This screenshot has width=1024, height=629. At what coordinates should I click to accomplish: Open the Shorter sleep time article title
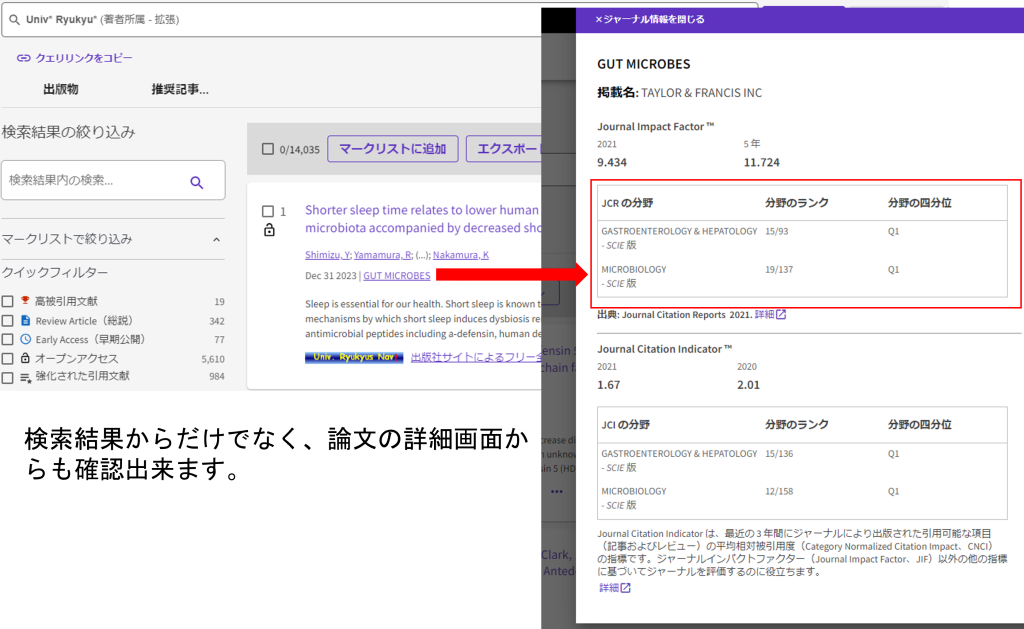pyautogui.click(x=423, y=219)
